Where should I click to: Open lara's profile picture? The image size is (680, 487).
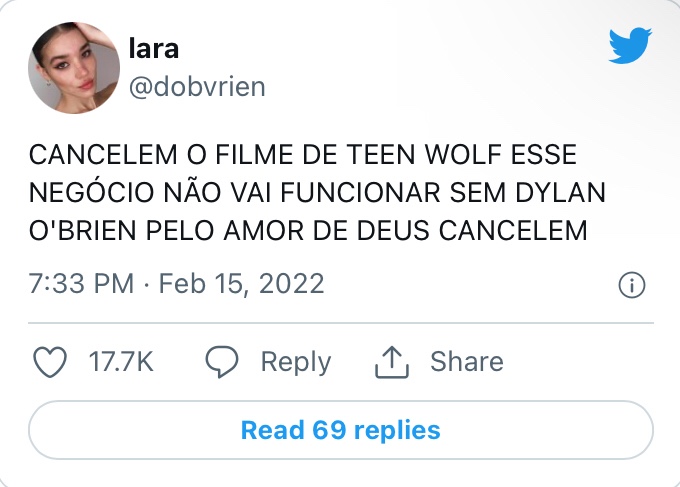(x=75, y=68)
